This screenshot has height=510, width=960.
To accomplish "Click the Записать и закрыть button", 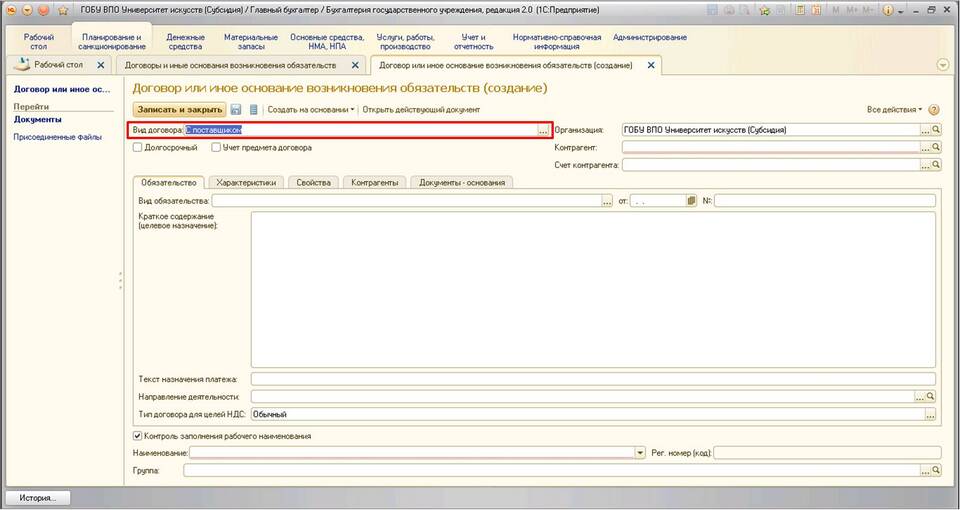I will 179,110.
